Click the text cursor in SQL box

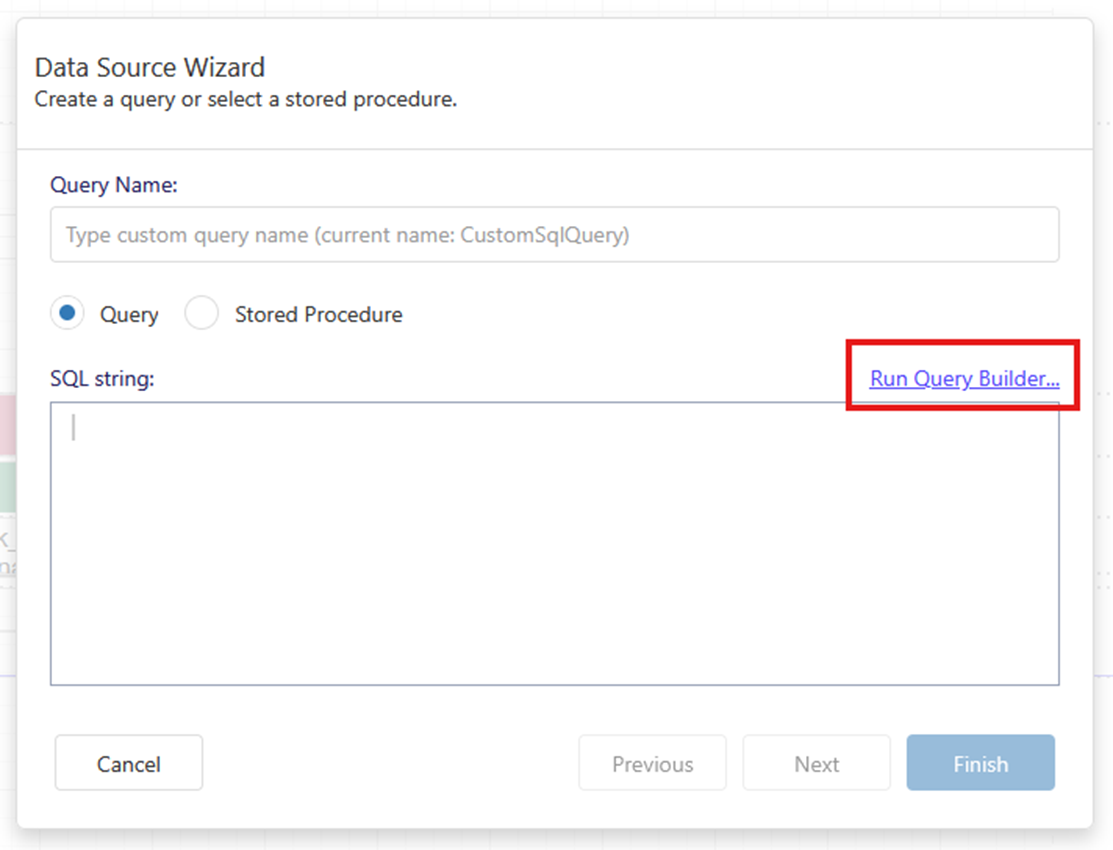coord(74,428)
